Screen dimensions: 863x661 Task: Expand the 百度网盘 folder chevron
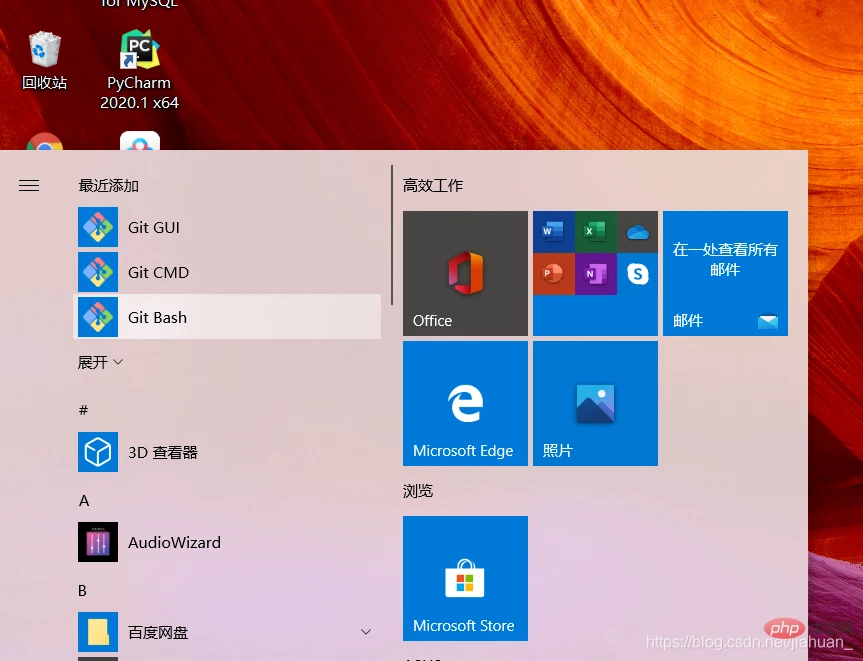coord(366,632)
